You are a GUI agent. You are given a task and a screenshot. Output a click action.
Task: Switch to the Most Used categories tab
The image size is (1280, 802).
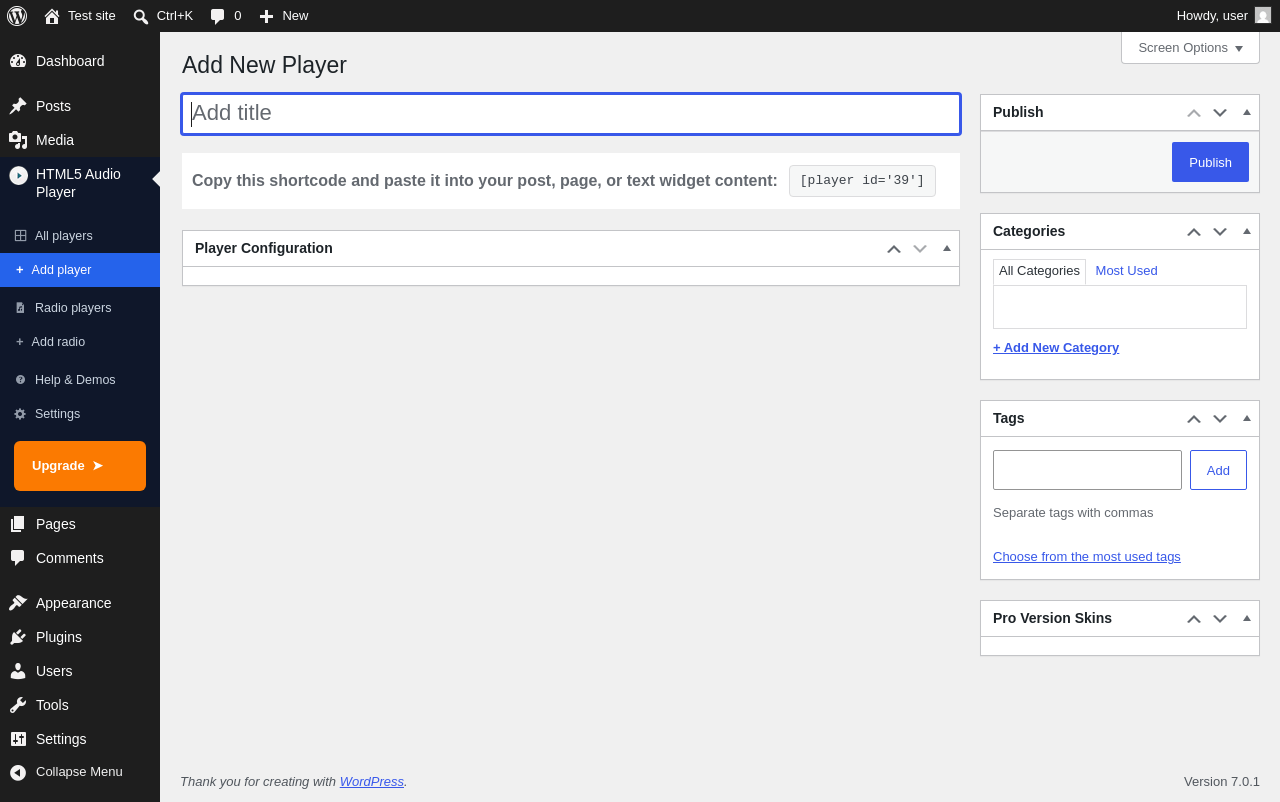(x=1126, y=271)
